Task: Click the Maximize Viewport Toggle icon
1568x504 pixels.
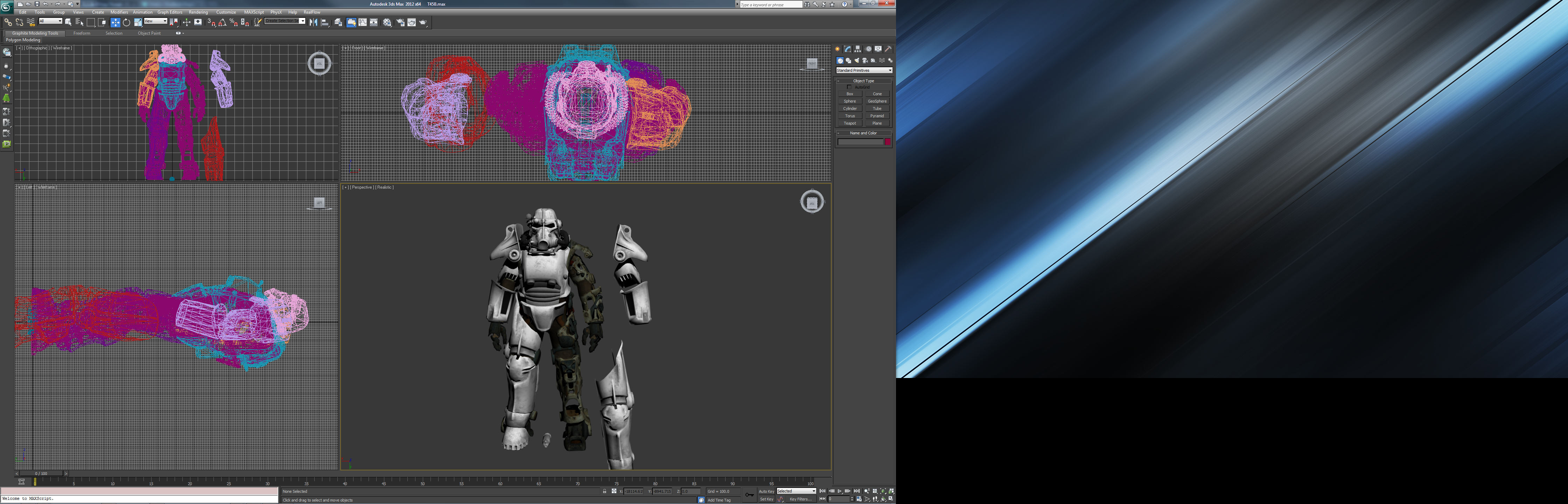Action: 891,498
